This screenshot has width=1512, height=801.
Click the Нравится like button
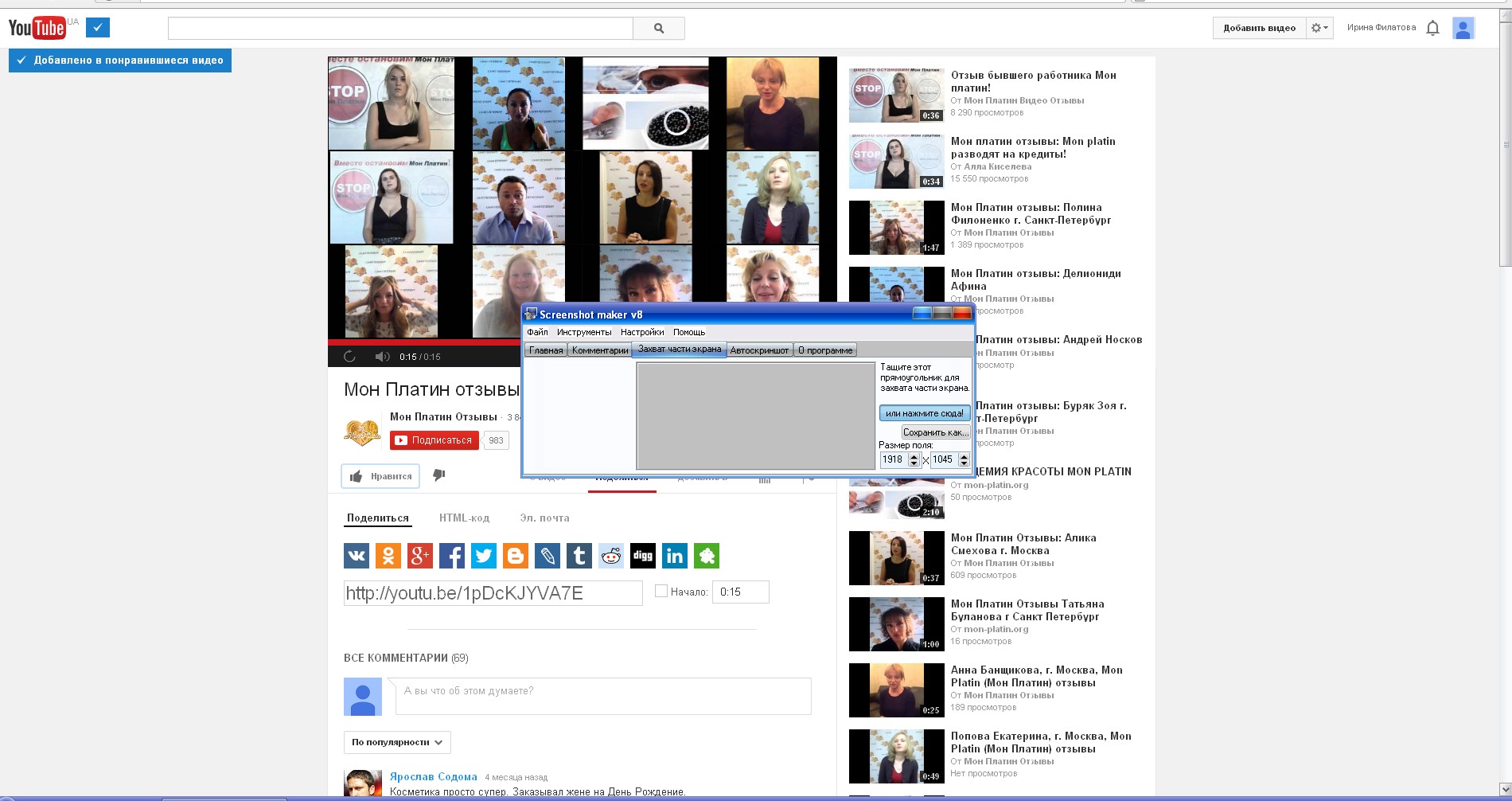coord(381,476)
